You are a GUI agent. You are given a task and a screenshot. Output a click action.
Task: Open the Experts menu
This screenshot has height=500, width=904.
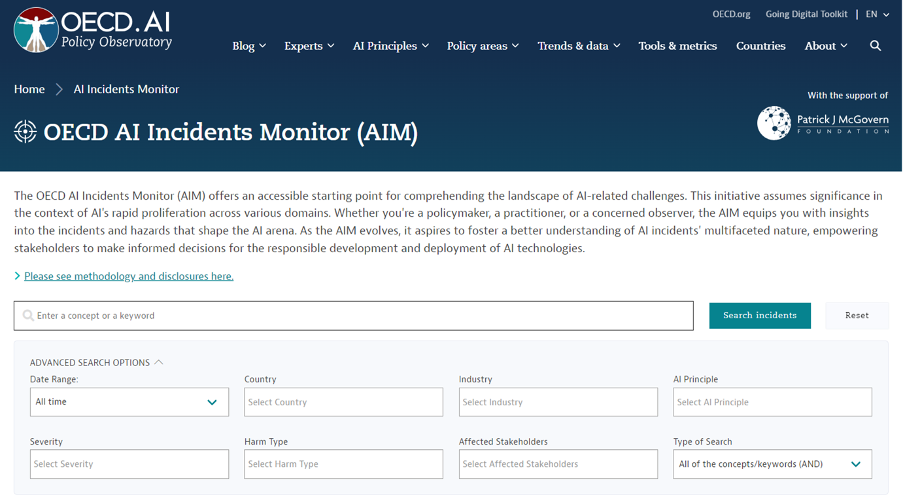309,46
